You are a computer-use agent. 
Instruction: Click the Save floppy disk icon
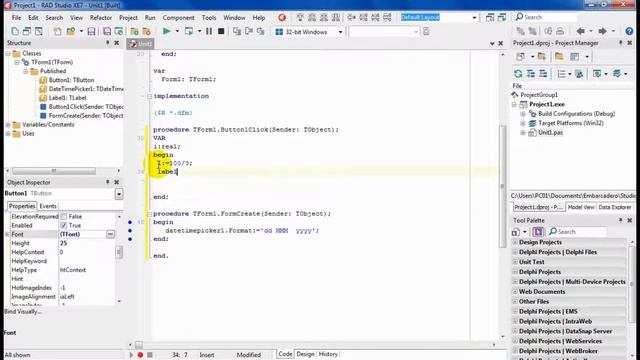point(91,31)
